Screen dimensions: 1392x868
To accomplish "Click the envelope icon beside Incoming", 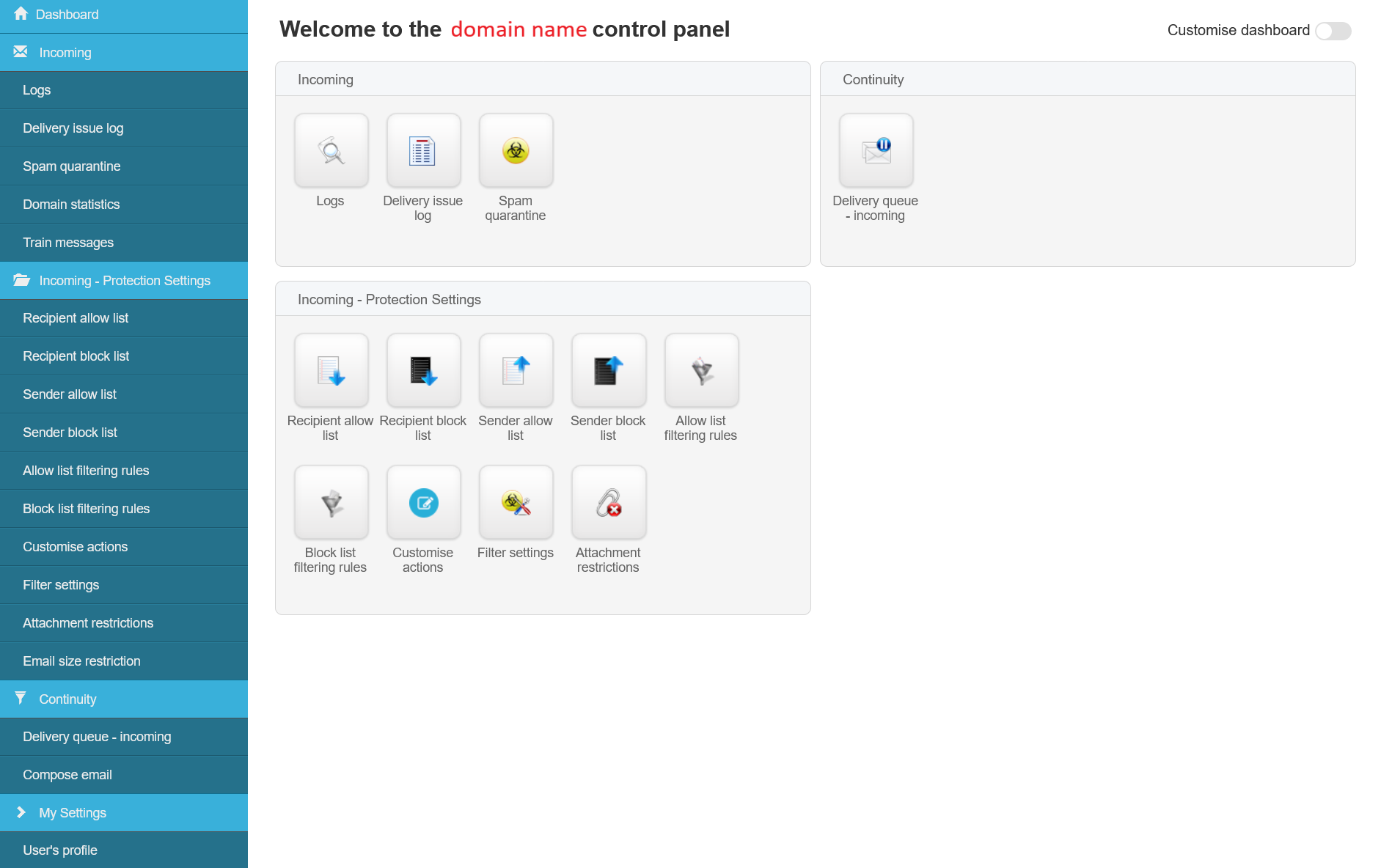I will [x=21, y=52].
